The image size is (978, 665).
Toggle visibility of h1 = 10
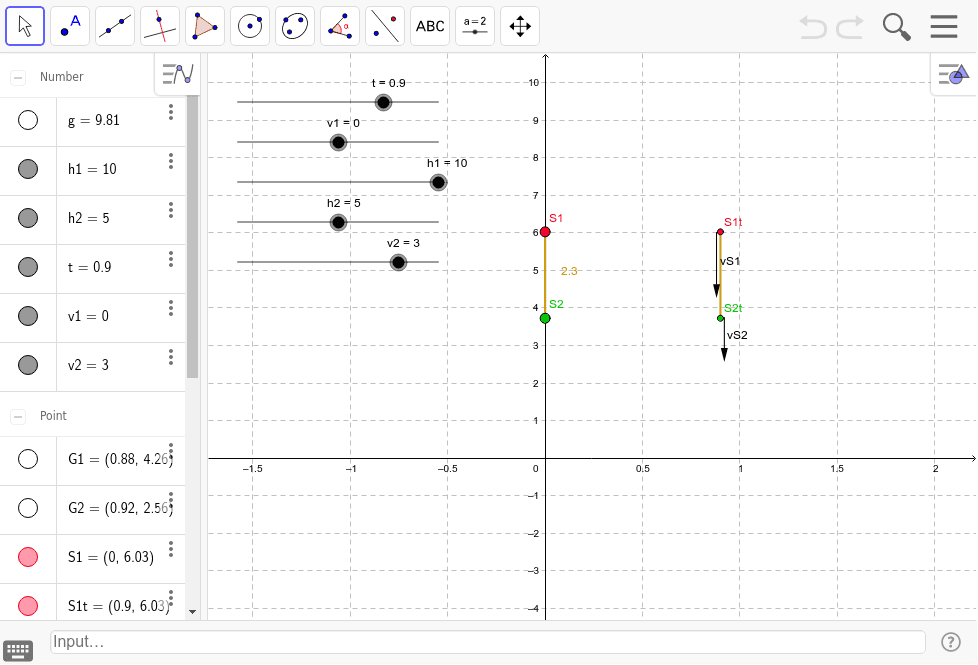(x=28, y=169)
